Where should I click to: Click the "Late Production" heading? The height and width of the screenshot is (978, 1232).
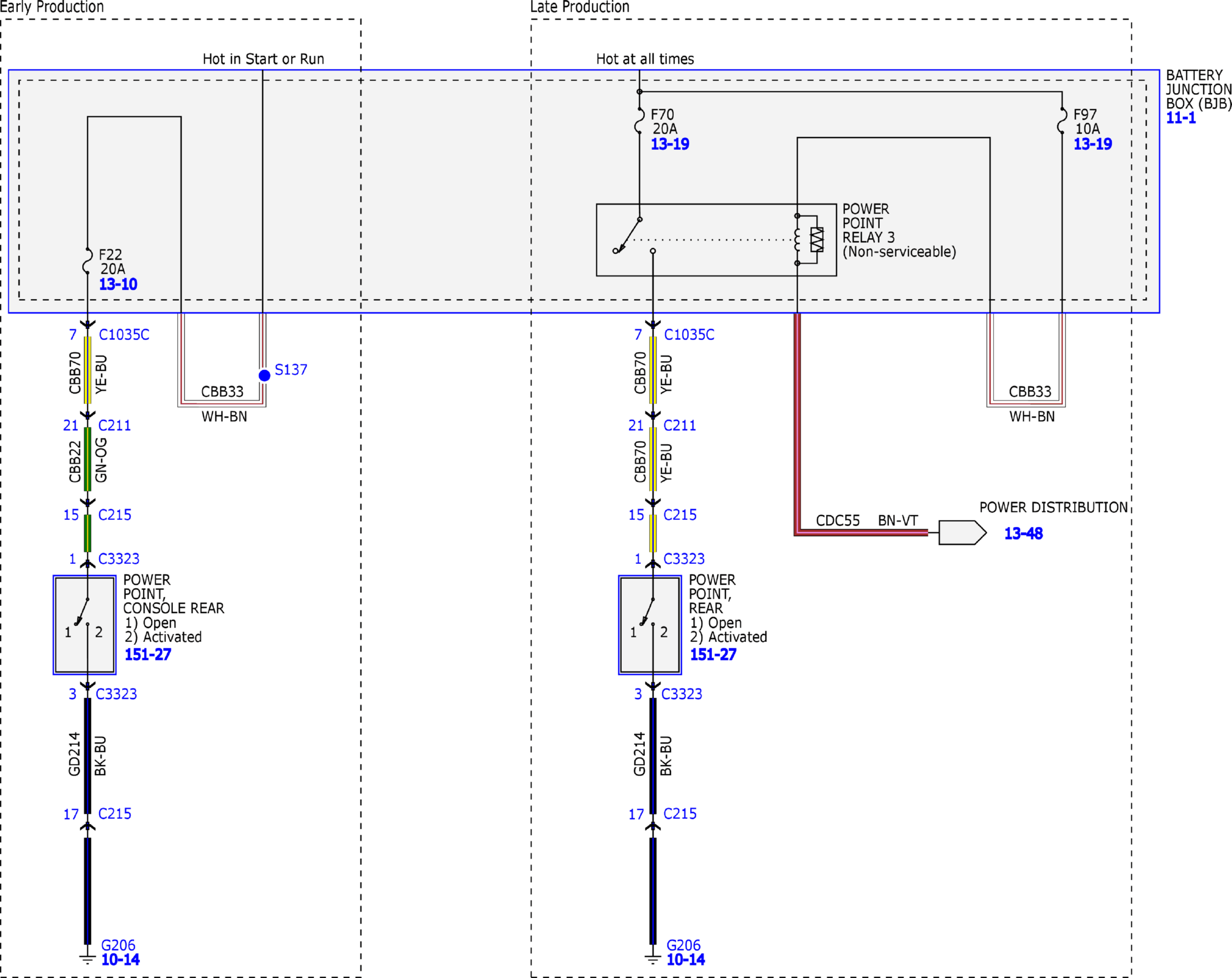(580, 7)
